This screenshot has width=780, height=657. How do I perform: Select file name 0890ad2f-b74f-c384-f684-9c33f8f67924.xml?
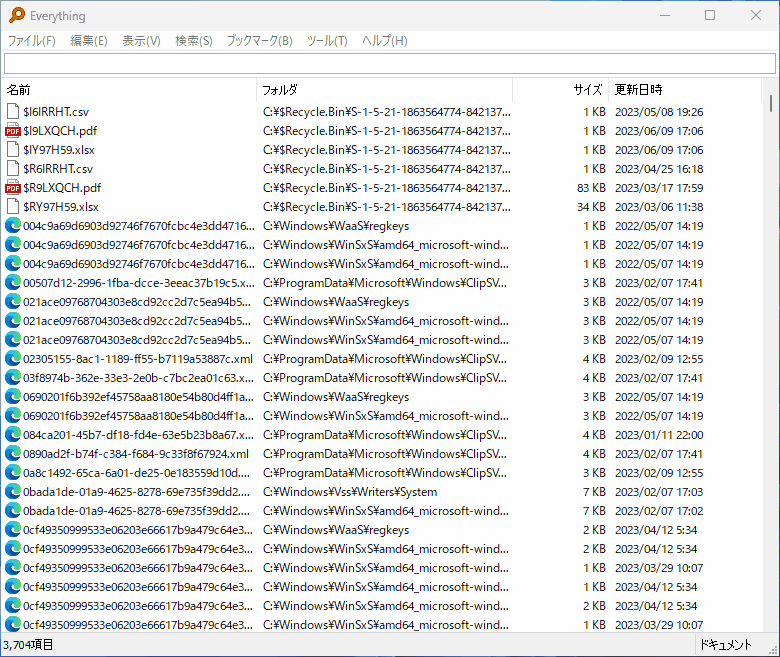pos(136,454)
